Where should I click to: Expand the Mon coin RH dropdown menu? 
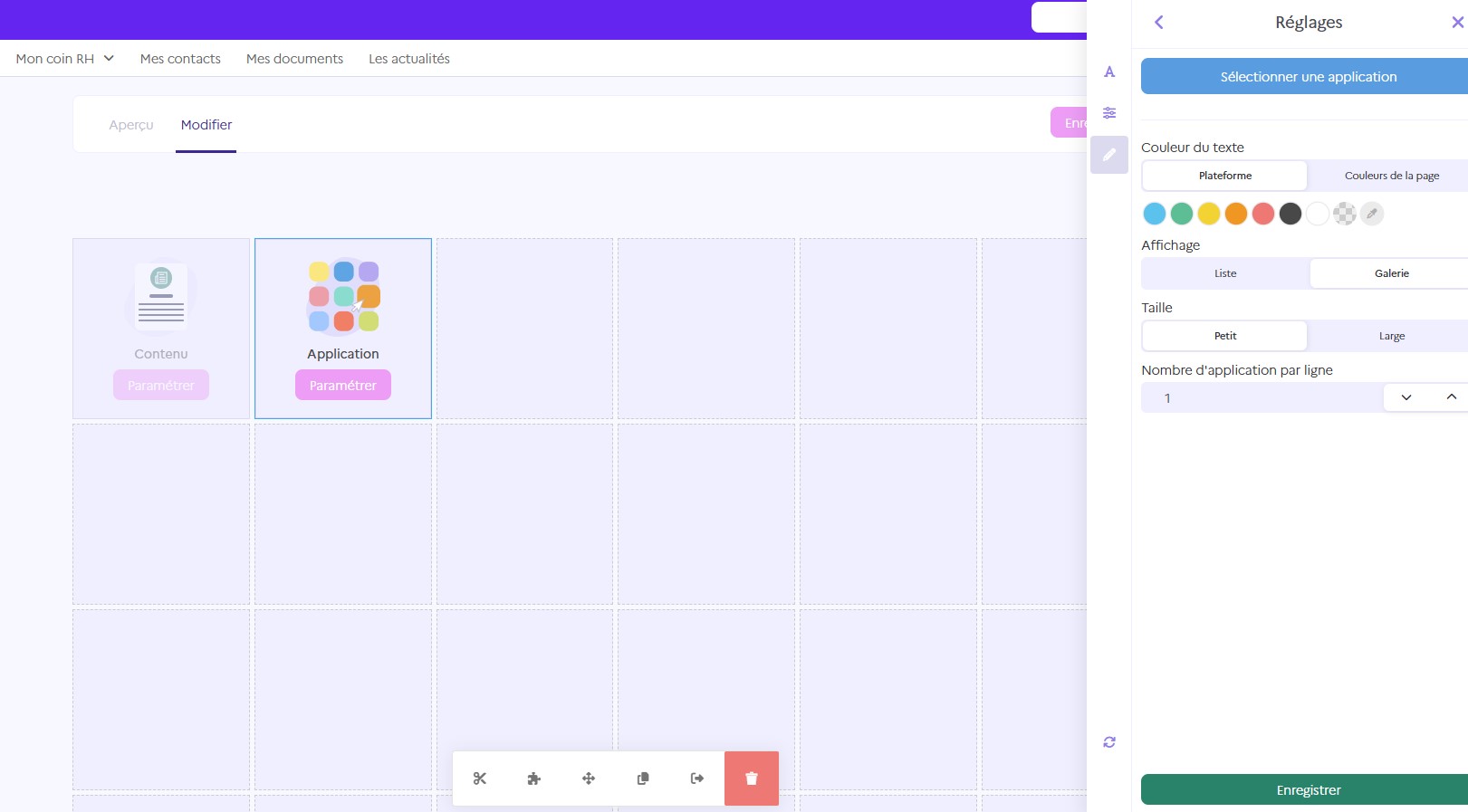pyautogui.click(x=64, y=59)
